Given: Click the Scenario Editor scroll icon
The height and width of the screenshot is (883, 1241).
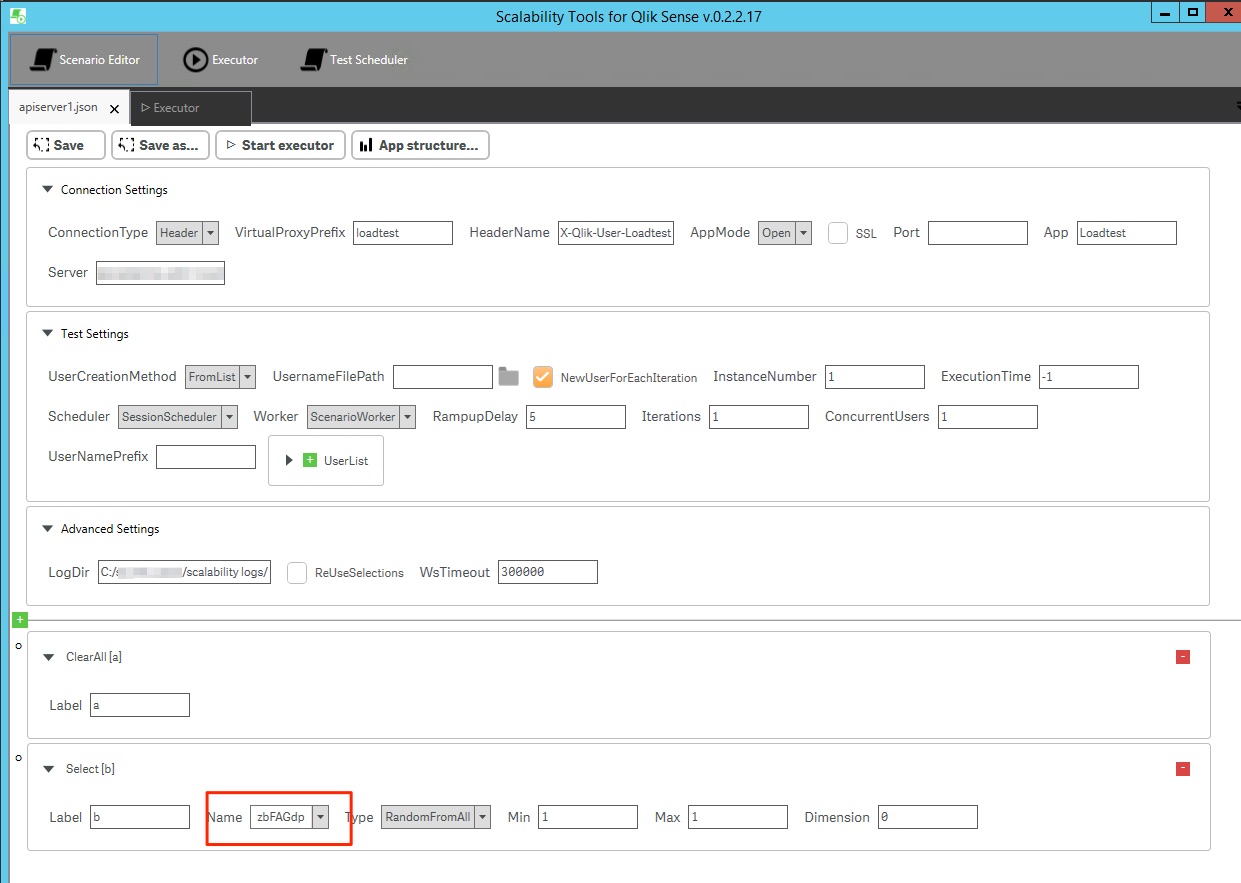Looking at the screenshot, I should pyautogui.click(x=41, y=60).
